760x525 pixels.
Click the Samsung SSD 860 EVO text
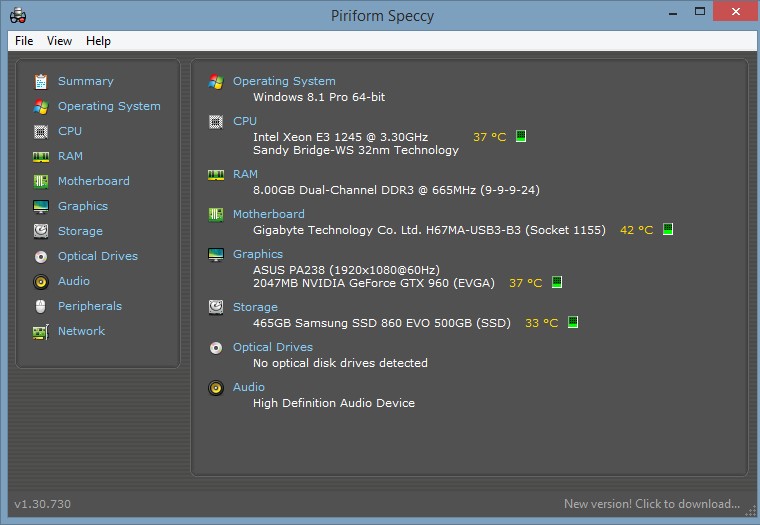[381, 323]
